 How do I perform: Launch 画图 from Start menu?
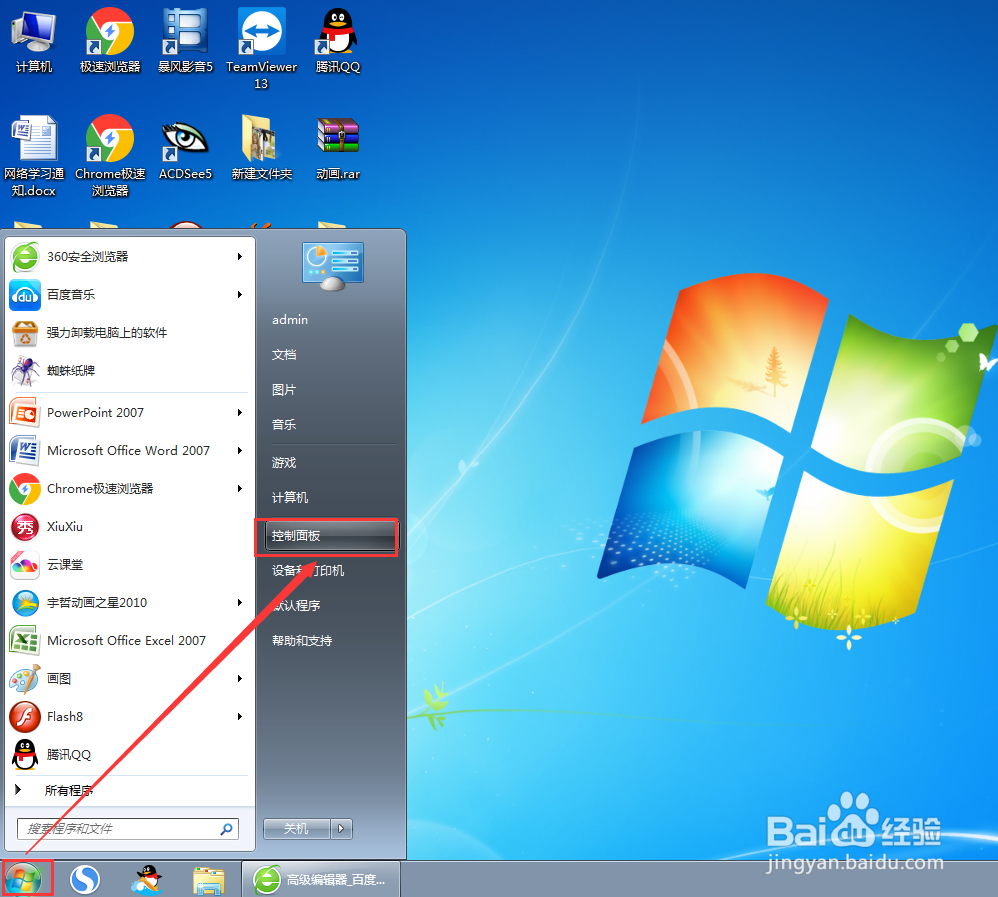(x=127, y=679)
